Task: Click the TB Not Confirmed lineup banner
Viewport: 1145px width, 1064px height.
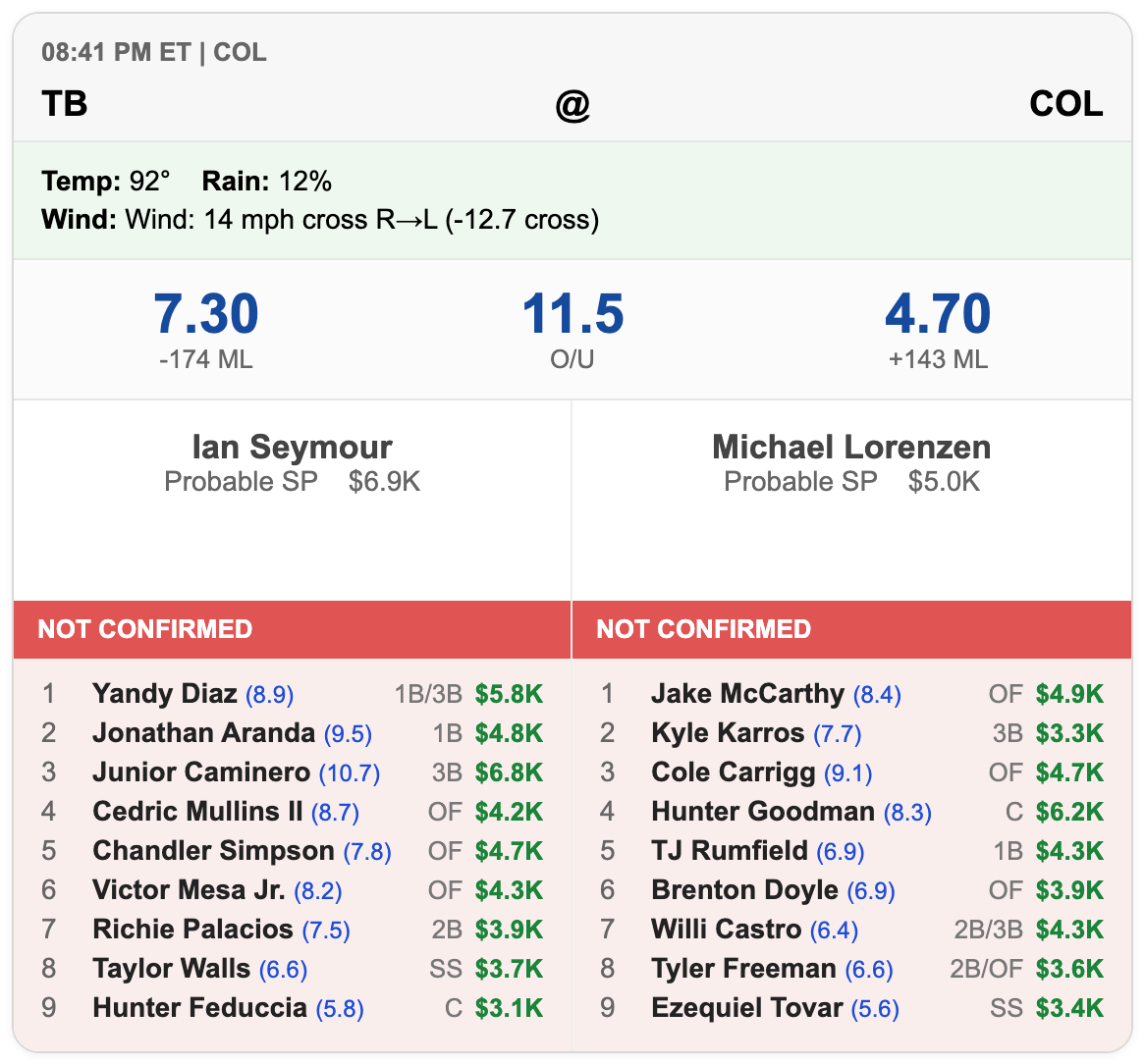Action: (292, 629)
